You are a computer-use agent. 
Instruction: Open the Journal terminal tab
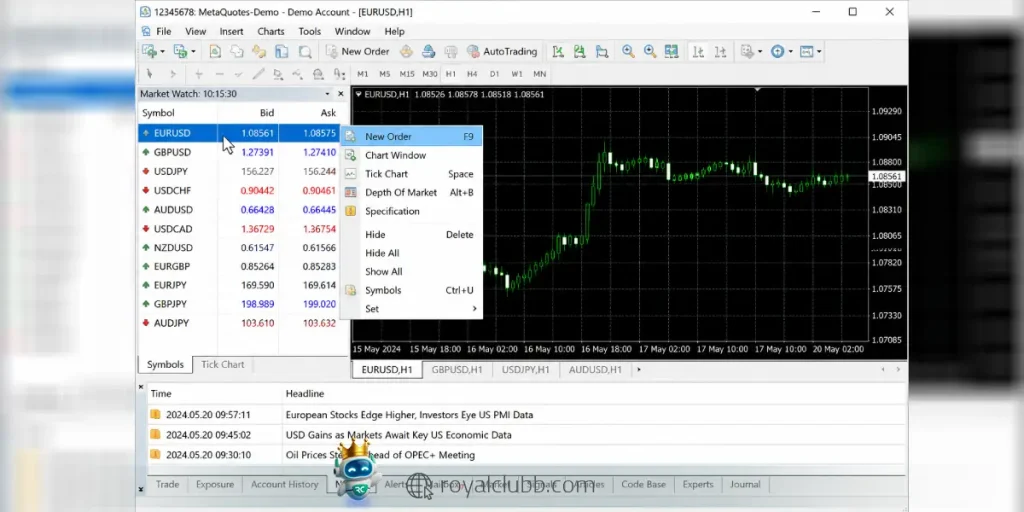coord(745,485)
